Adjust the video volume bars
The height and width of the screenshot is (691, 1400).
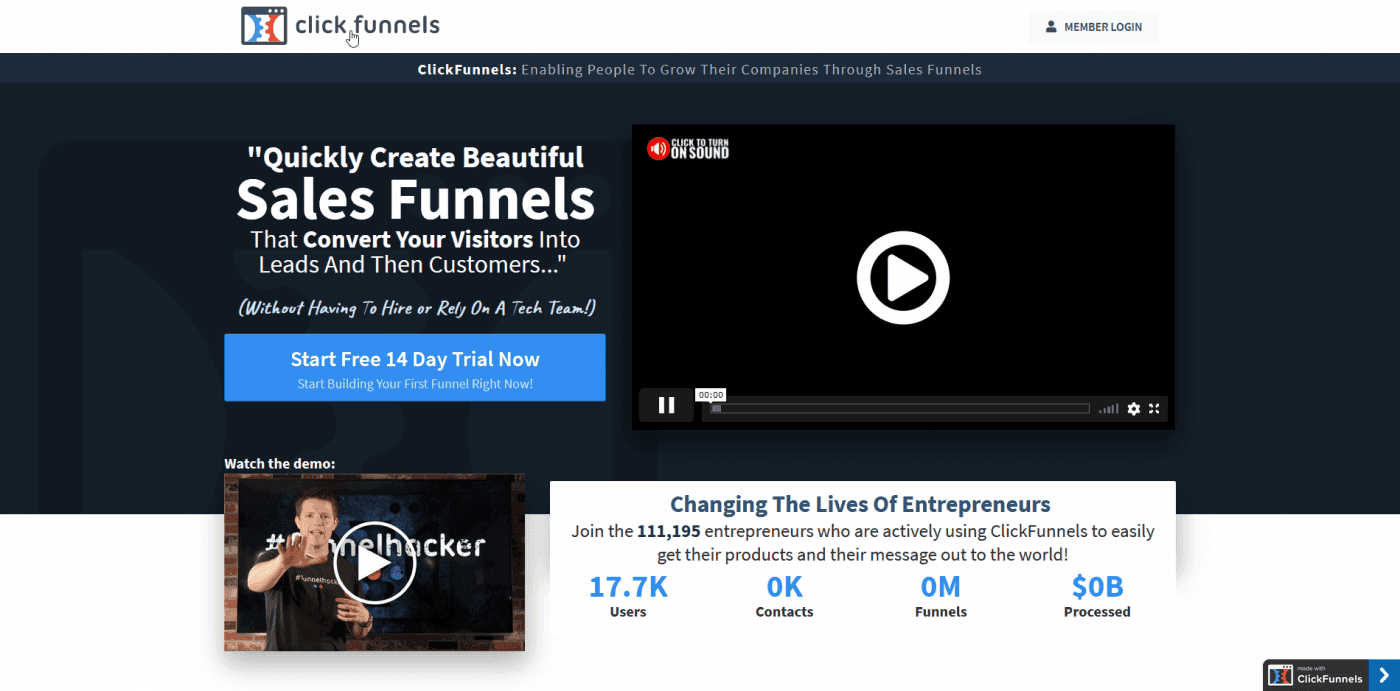pos(1109,409)
